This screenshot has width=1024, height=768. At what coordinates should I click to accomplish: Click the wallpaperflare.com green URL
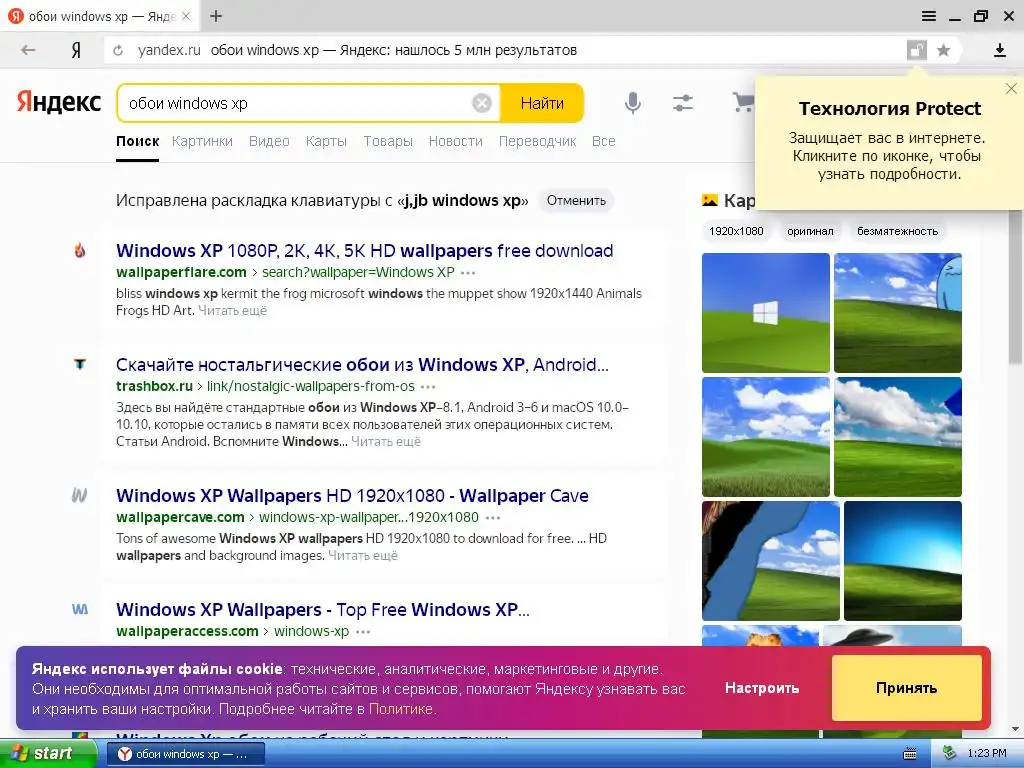tap(181, 272)
